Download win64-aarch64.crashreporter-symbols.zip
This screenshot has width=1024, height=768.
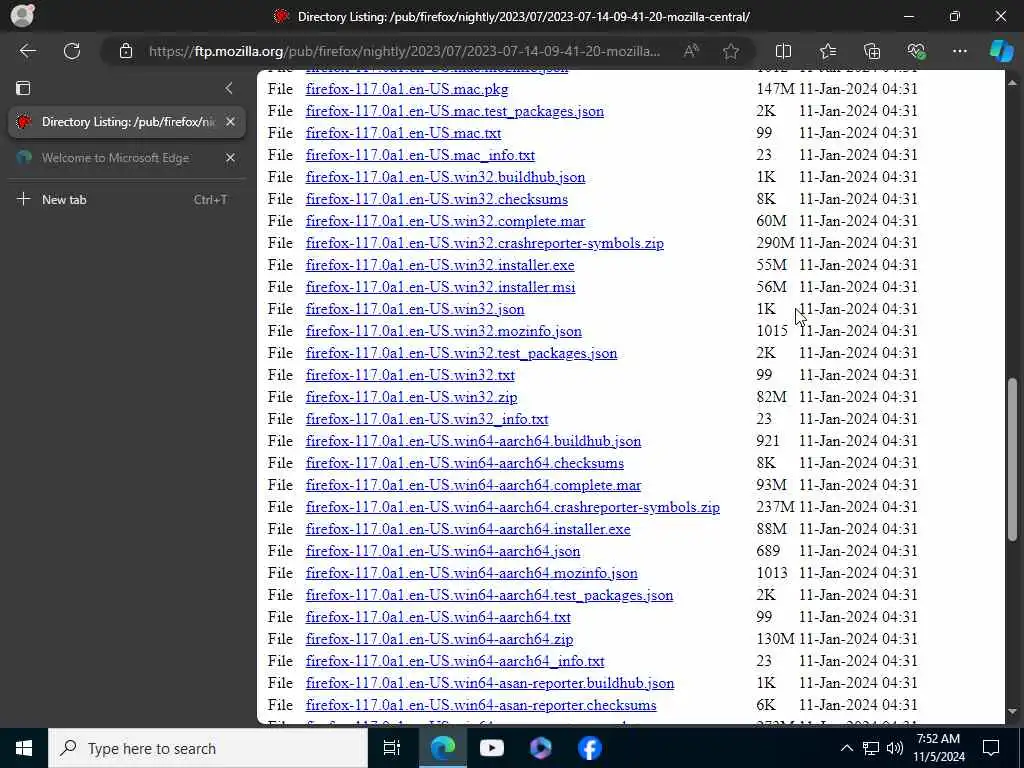pyautogui.click(x=513, y=507)
